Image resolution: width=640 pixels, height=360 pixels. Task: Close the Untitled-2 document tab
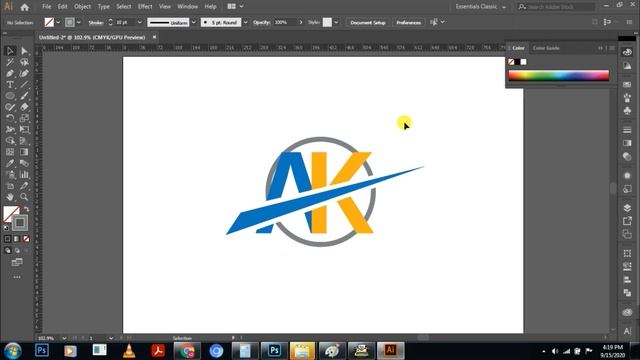pyautogui.click(x=154, y=37)
